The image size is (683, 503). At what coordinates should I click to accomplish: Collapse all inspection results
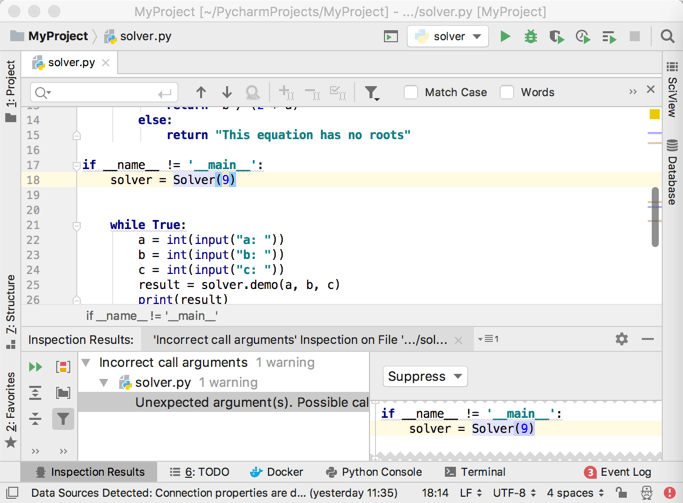(x=35, y=419)
